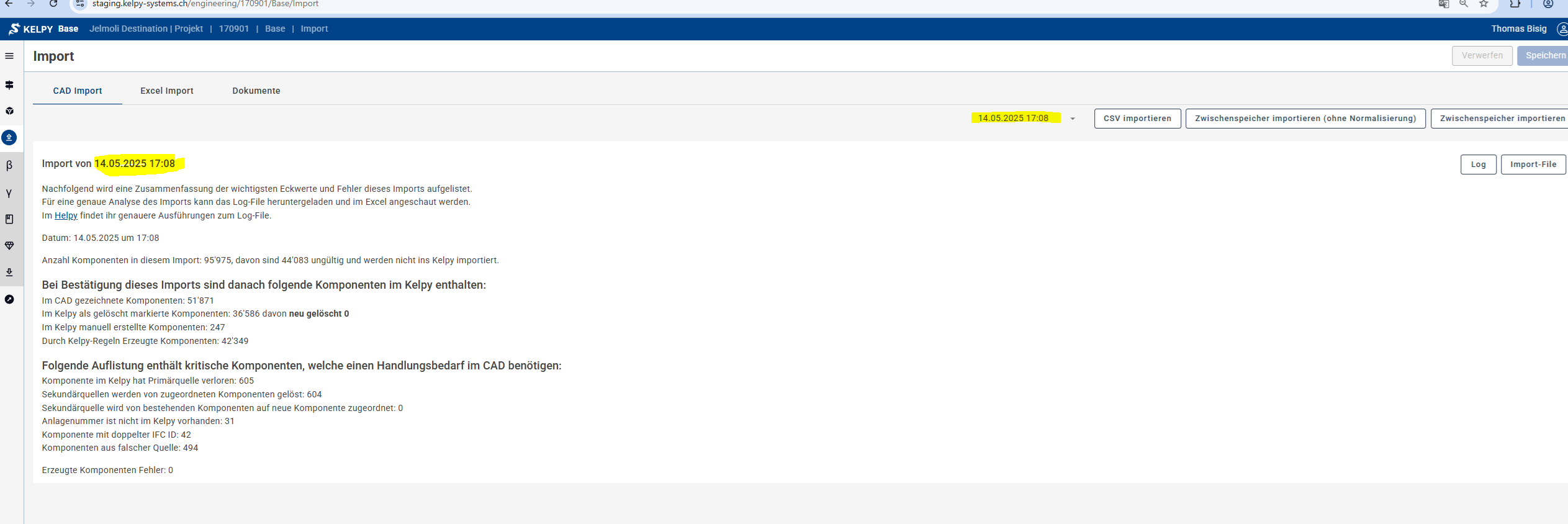1568x524 pixels.
Task: Switch to the Excel Import tab
Action: pos(166,91)
